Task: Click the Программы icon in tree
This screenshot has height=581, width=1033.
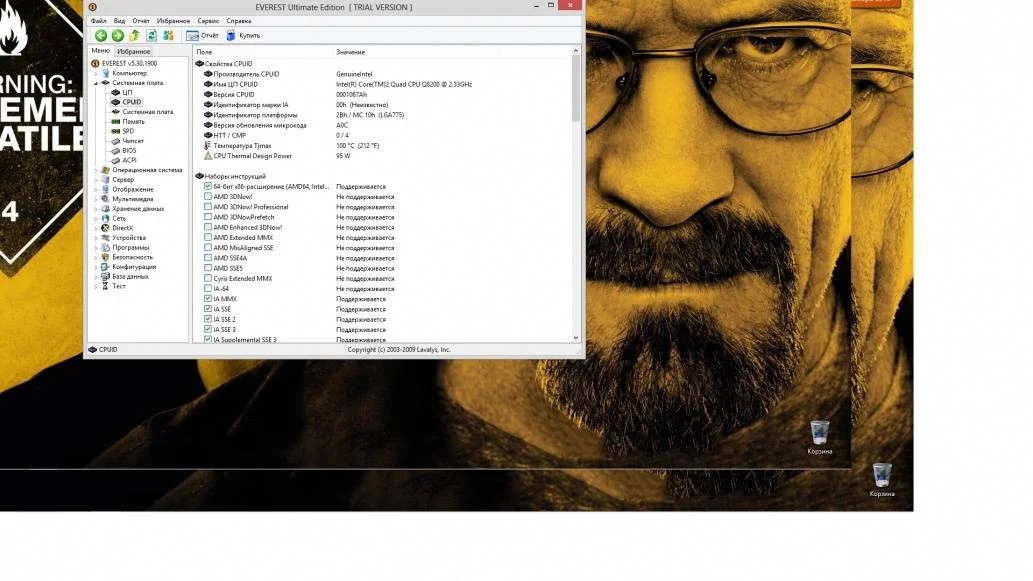Action: pyautogui.click(x=105, y=247)
